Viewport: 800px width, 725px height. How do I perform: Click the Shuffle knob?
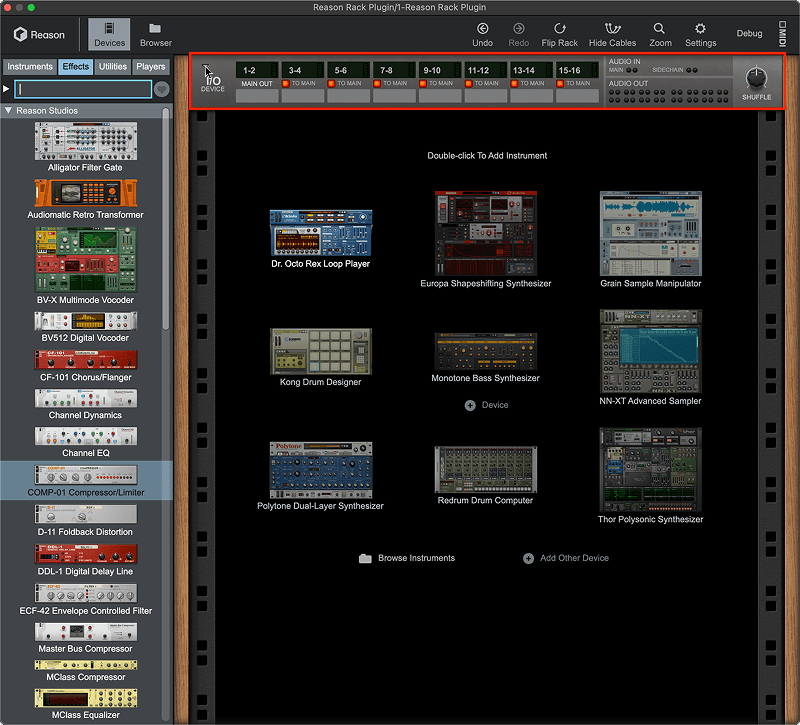pos(756,78)
